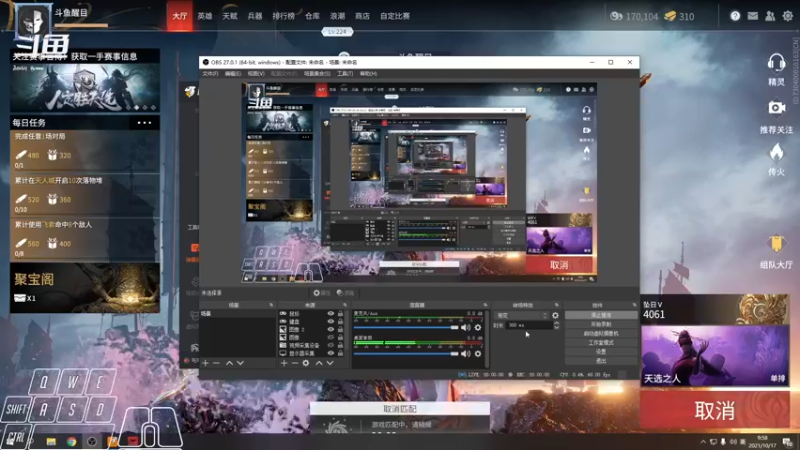Screen dimensions: 800x450
Task: Open the OBS 视图(V) menu
Action: (x=256, y=74)
